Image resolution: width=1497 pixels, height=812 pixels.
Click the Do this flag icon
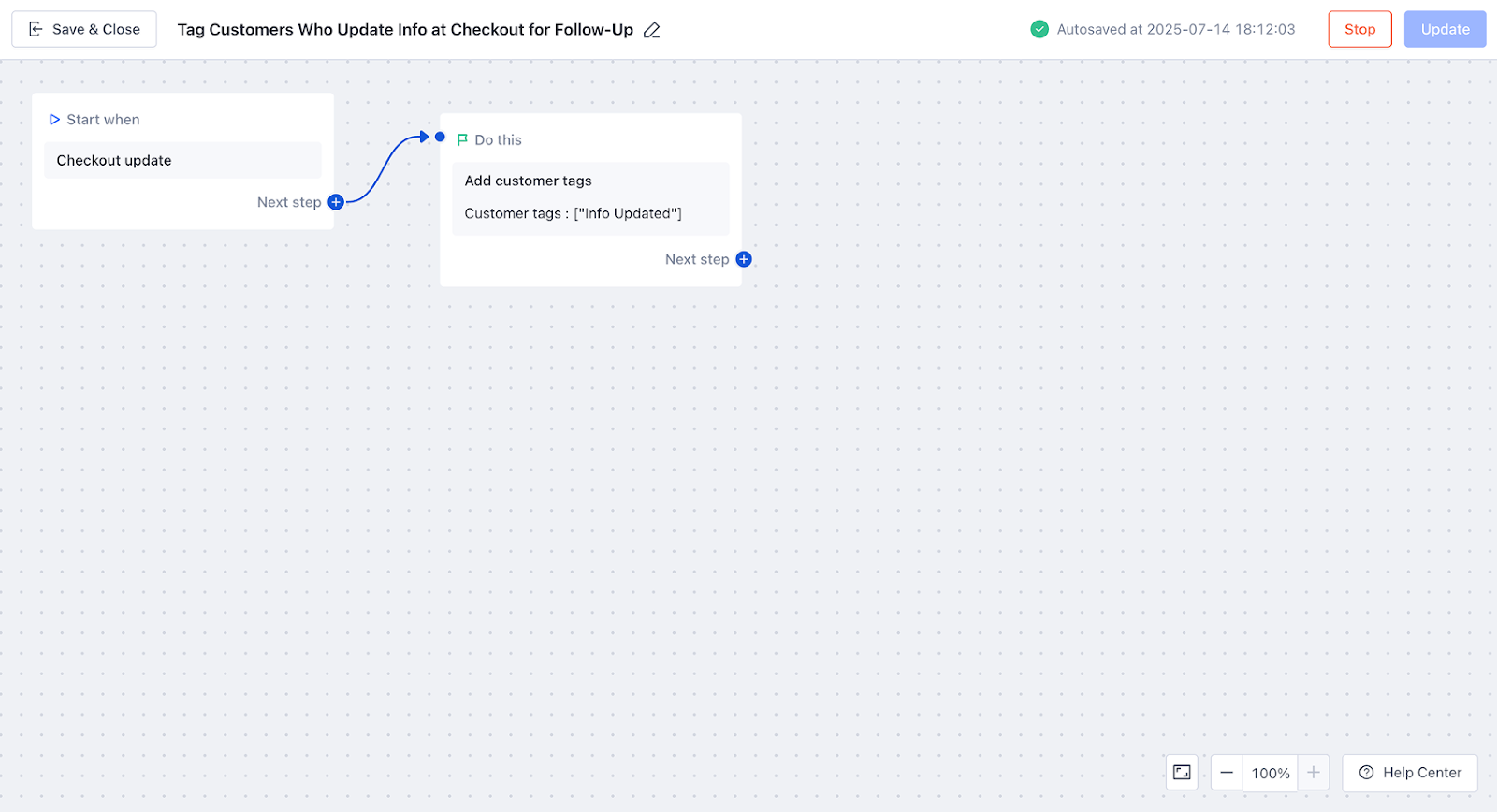462,140
